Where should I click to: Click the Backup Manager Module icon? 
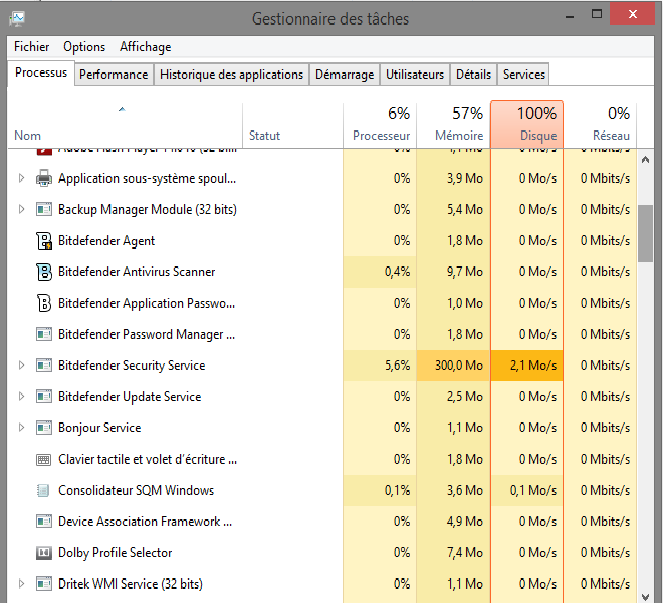point(44,209)
